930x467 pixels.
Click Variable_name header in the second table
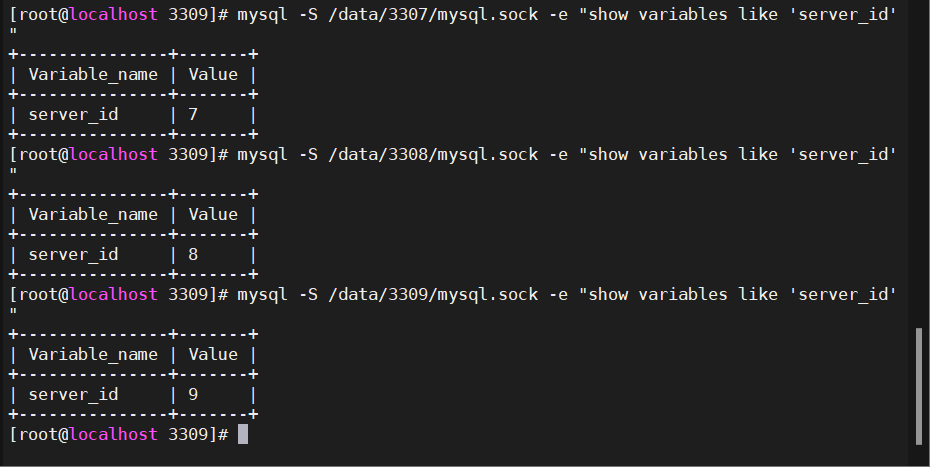coord(88,214)
